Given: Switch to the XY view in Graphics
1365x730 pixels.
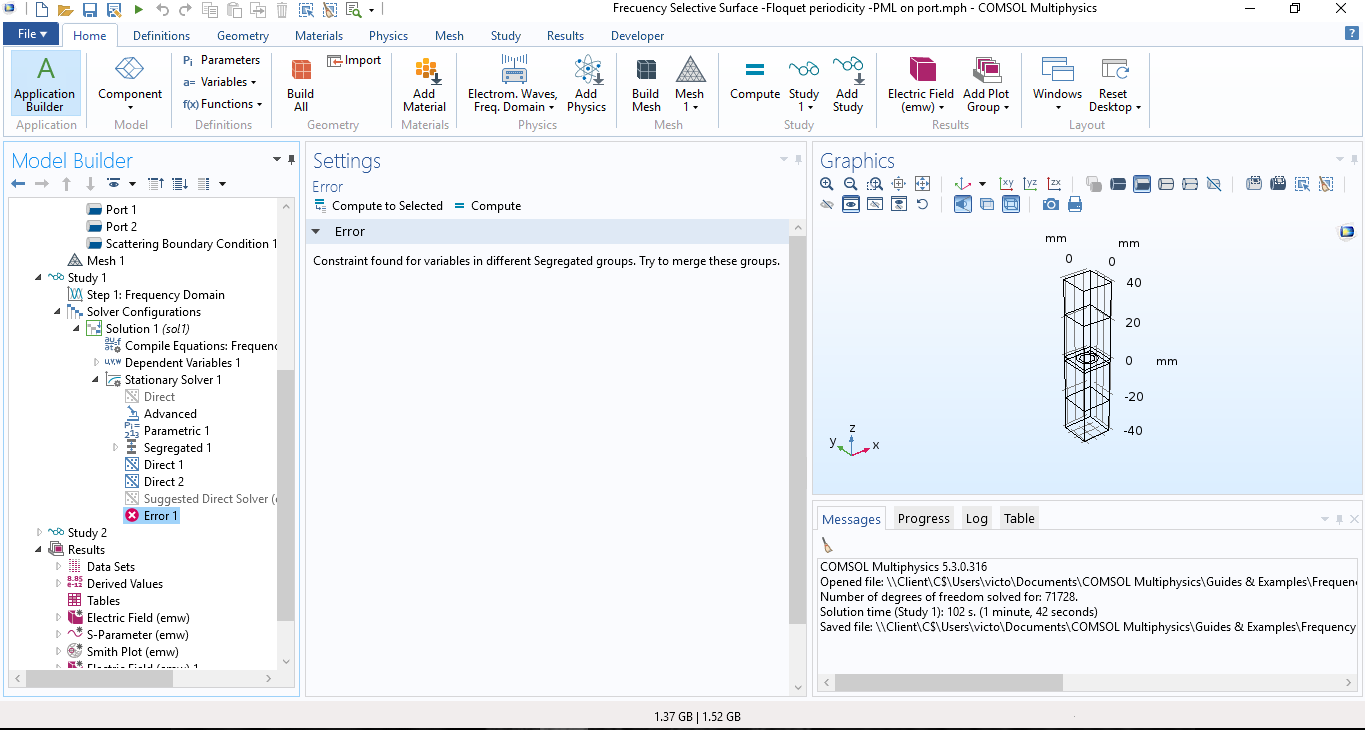Looking at the screenshot, I should point(1007,184).
